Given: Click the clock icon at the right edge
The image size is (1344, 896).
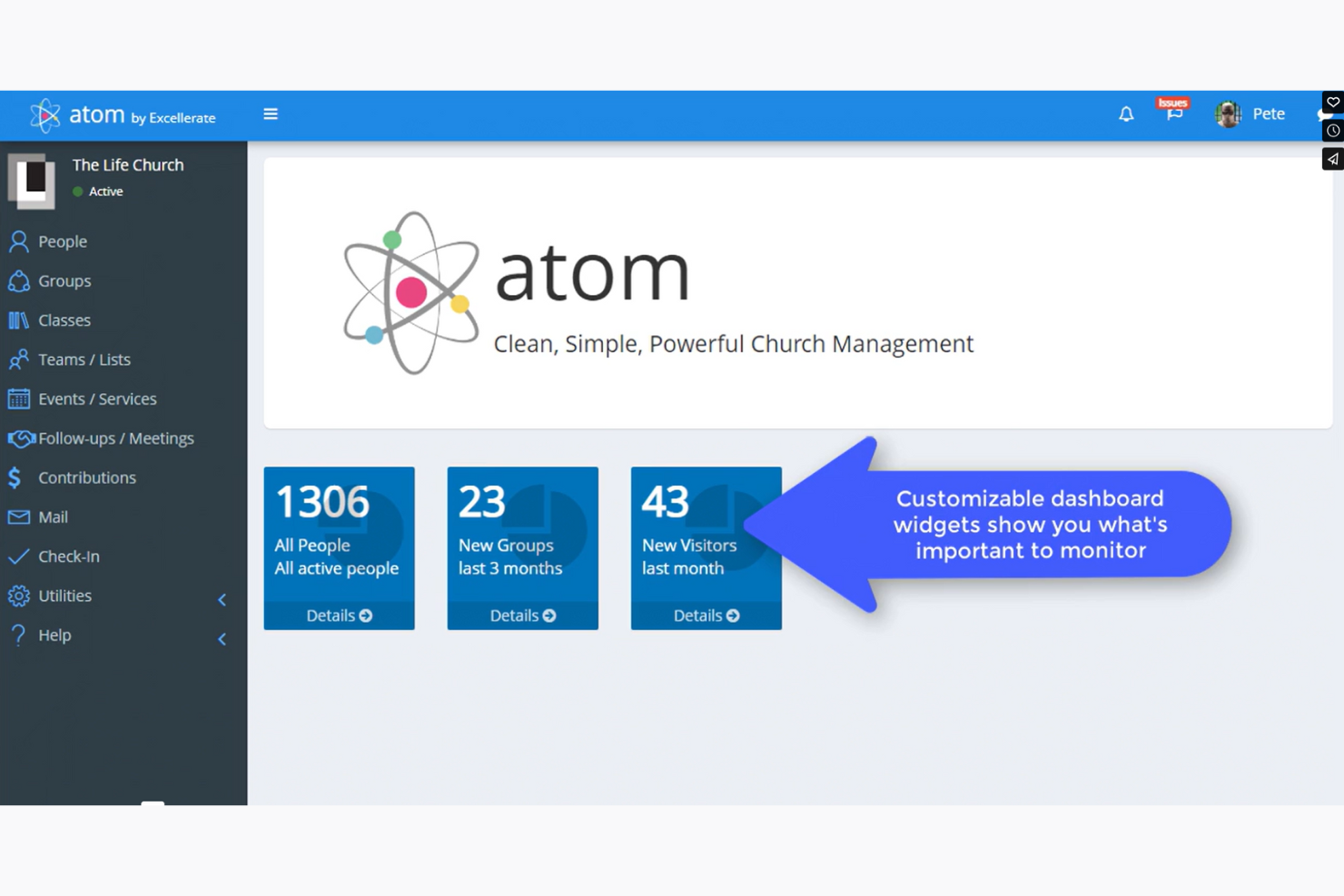Looking at the screenshot, I should click(1333, 131).
